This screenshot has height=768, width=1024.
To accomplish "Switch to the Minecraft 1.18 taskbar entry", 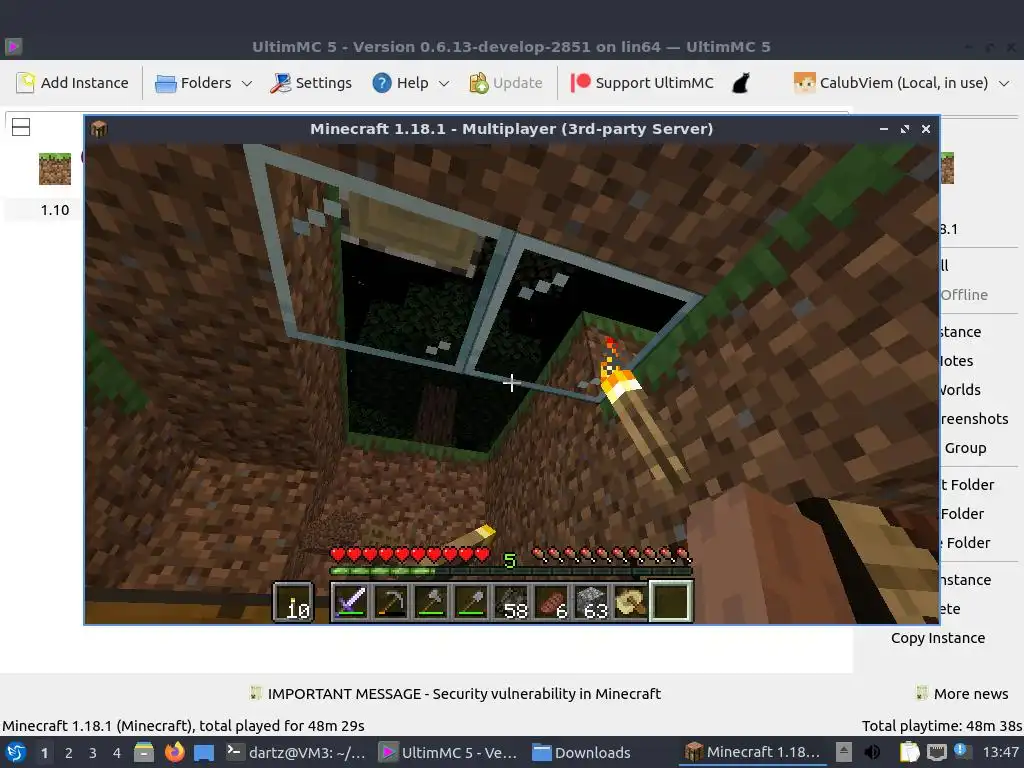I will click(x=752, y=752).
